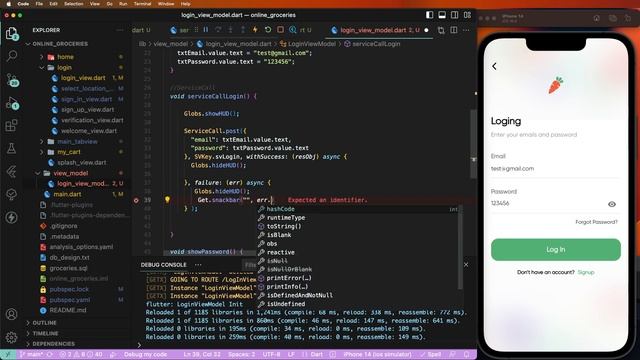640x360 pixels.
Task: Select the DEBUG CONSOLE panel tab
Action: (163, 264)
